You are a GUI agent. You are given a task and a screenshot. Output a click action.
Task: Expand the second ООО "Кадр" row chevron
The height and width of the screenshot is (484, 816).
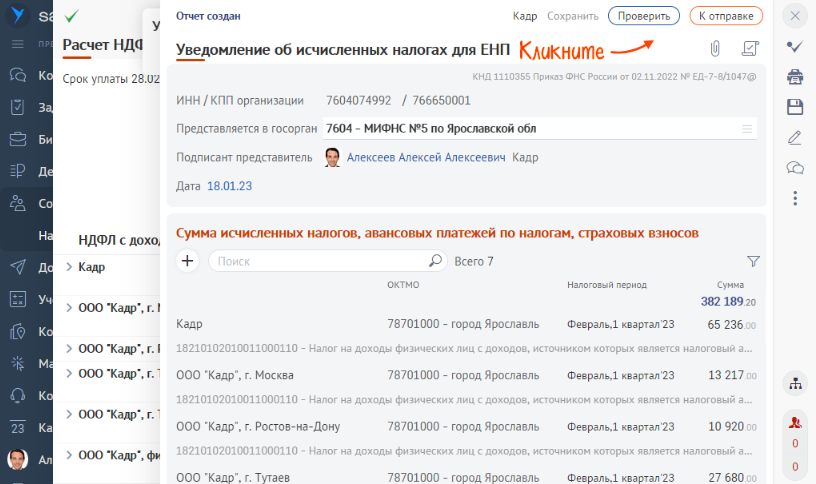[69, 349]
